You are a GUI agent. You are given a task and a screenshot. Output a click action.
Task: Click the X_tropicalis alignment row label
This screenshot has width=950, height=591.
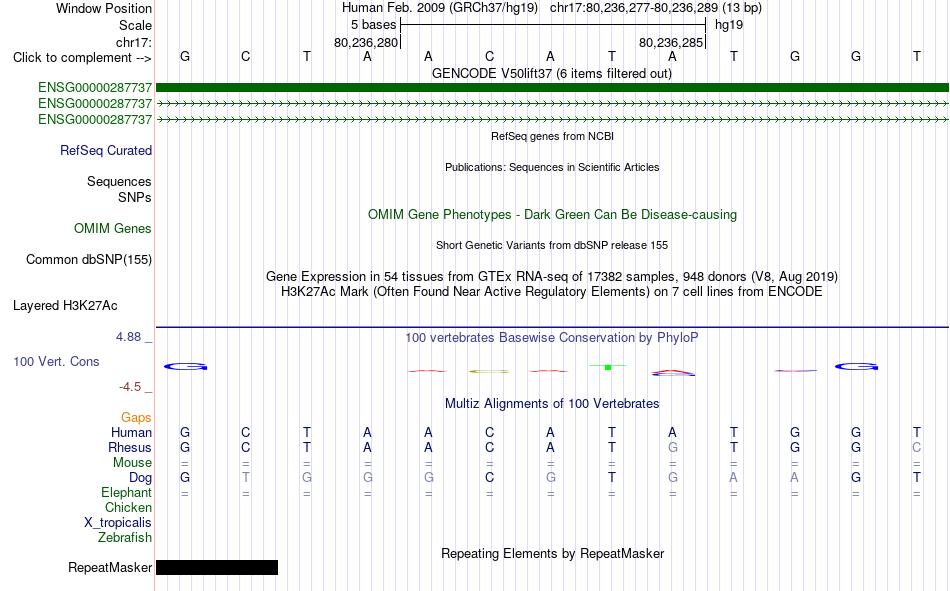[118, 523]
